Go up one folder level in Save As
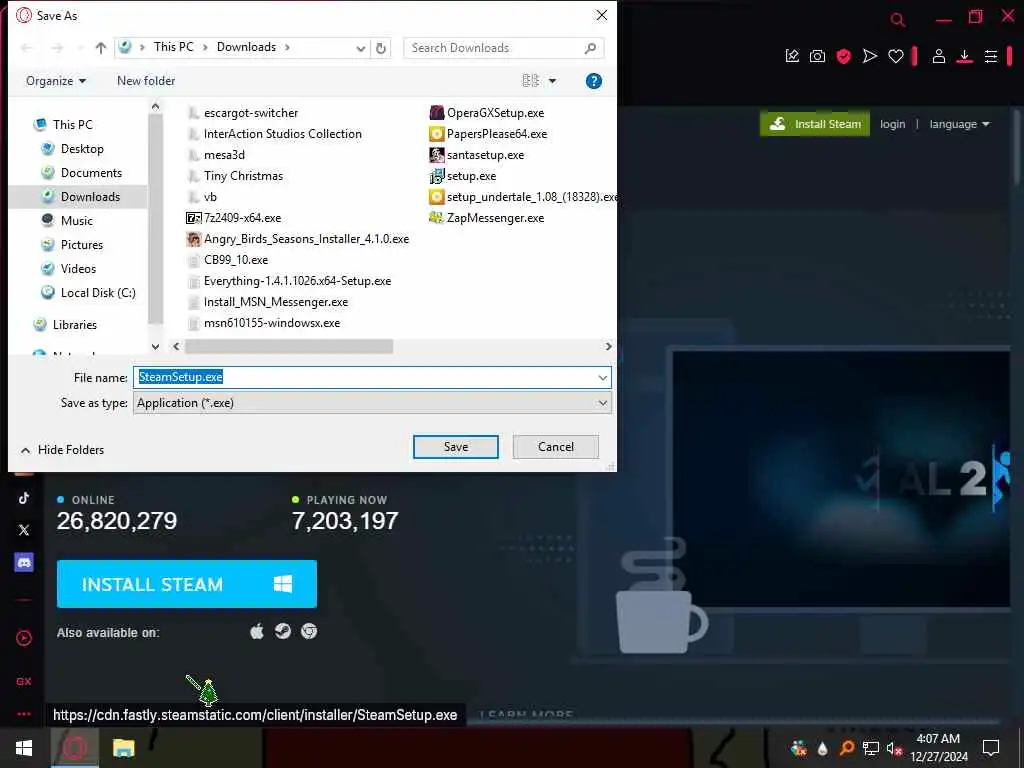 [101, 48]
